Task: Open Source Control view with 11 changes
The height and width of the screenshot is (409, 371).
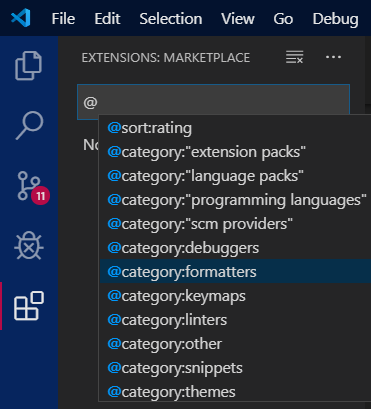Action: tap(33, 187)
